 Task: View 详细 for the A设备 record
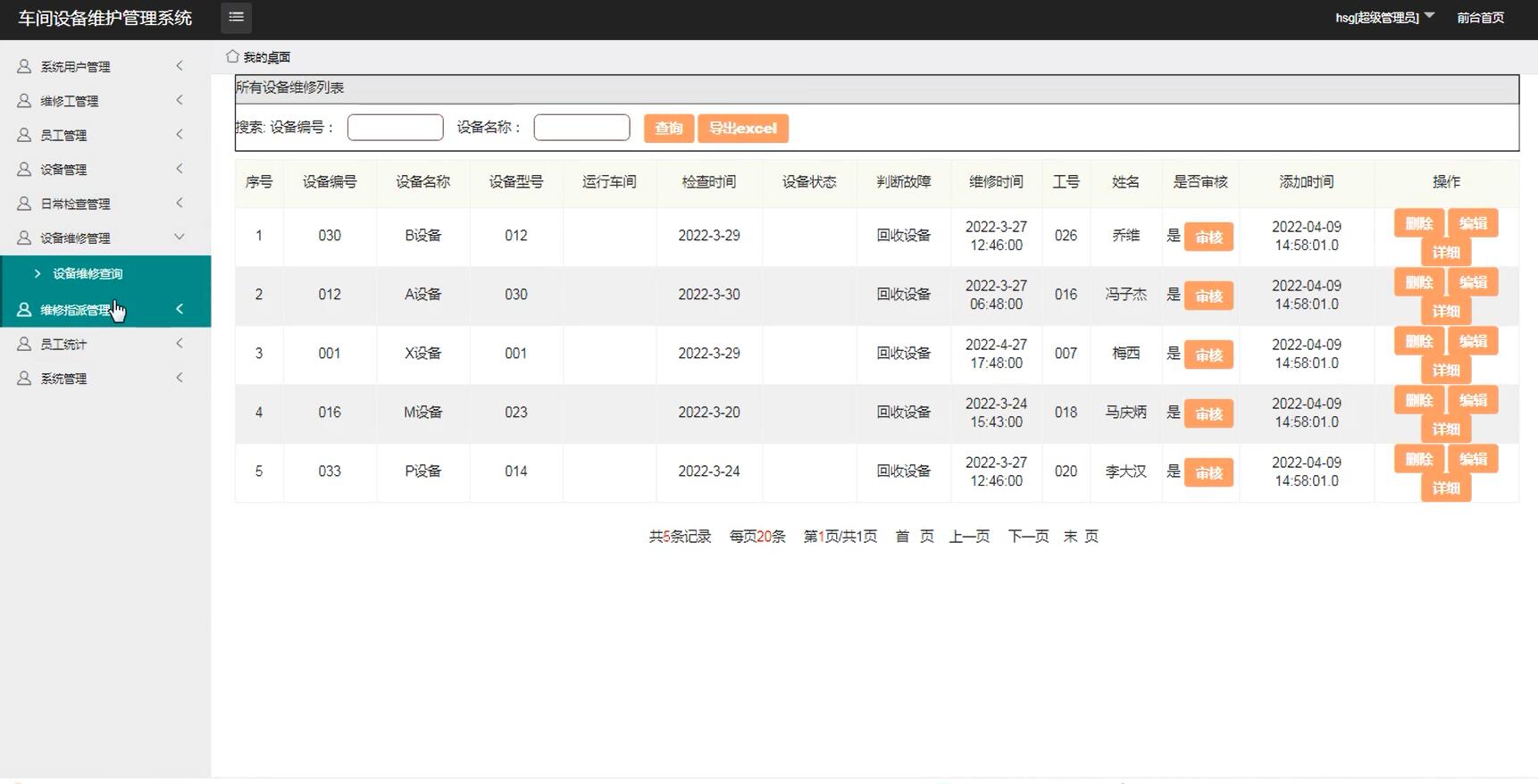pos(1446,311)
